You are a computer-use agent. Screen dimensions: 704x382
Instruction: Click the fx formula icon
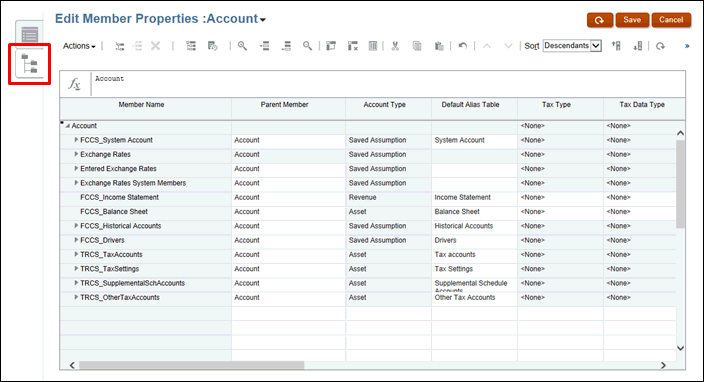[75, 84]
